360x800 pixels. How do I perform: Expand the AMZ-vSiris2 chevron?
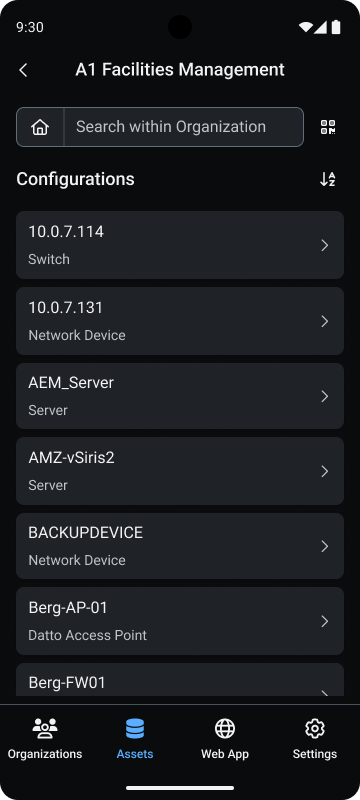325,471
